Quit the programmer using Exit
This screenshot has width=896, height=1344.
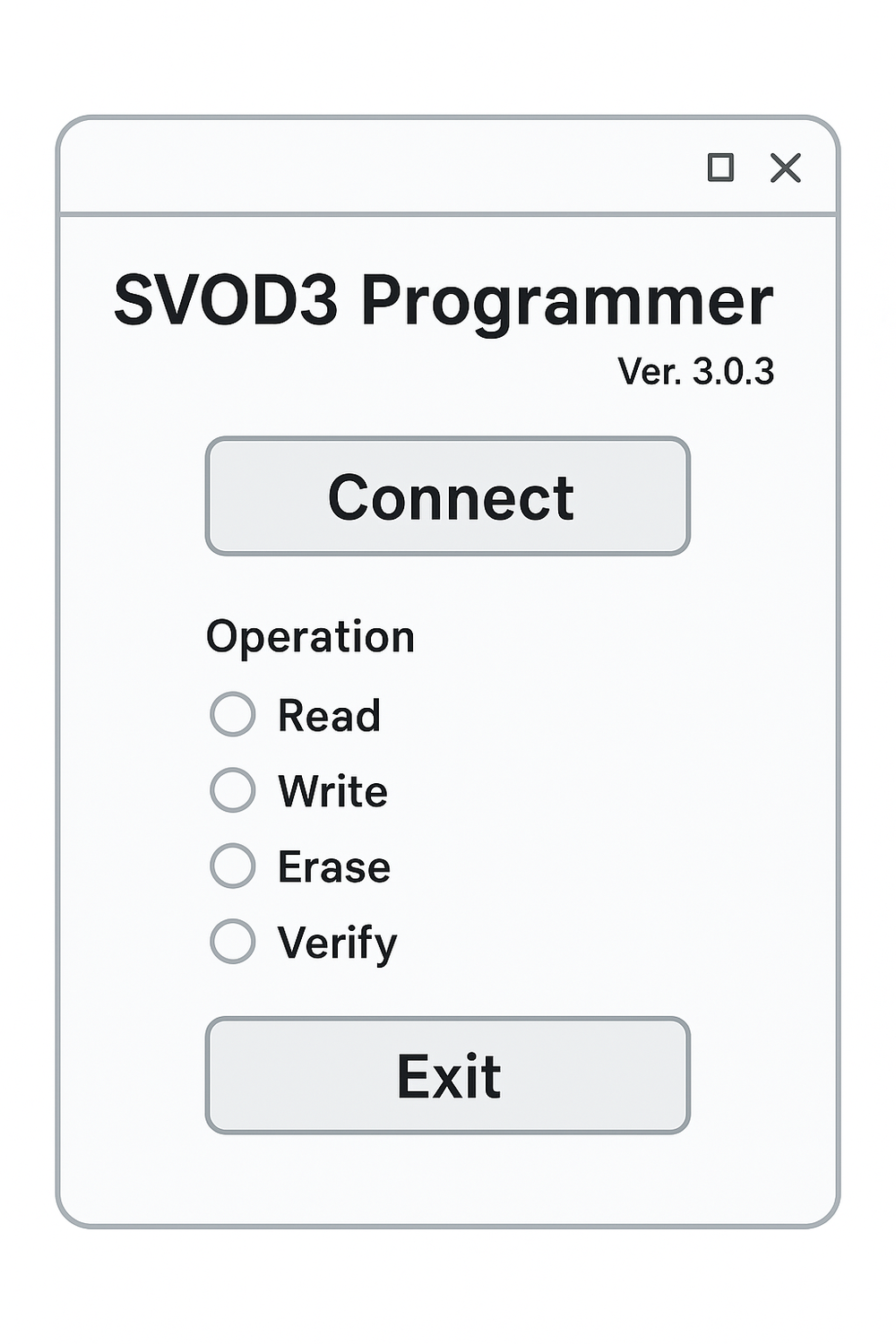(x=448, y=1075)
